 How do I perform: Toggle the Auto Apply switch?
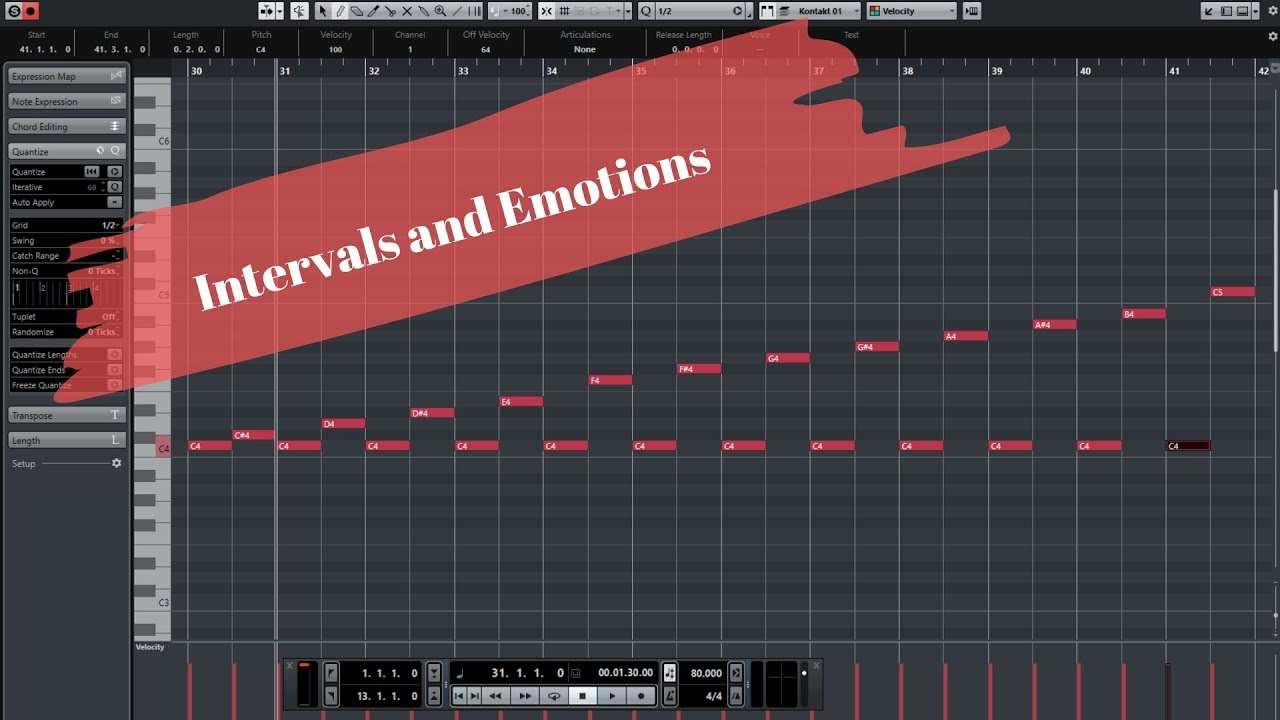pos(115,202)
